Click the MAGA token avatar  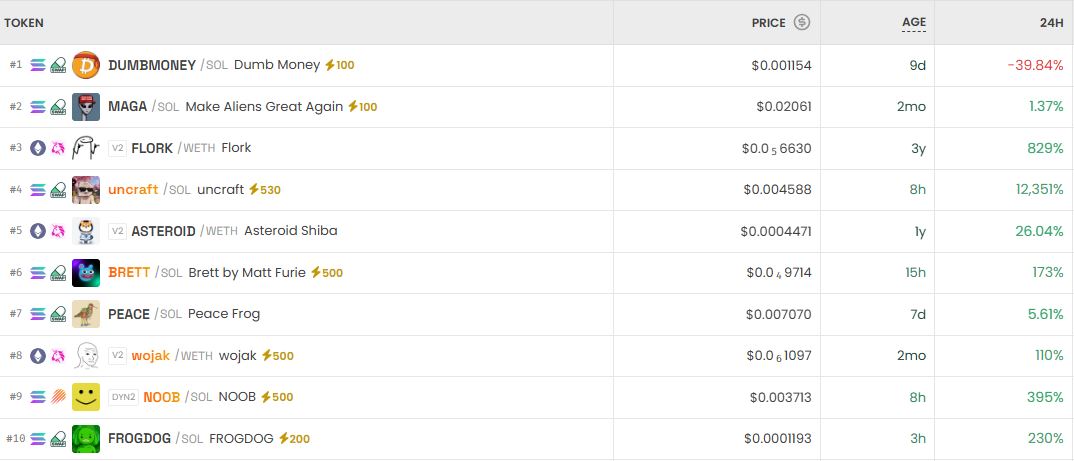point(86,106)
